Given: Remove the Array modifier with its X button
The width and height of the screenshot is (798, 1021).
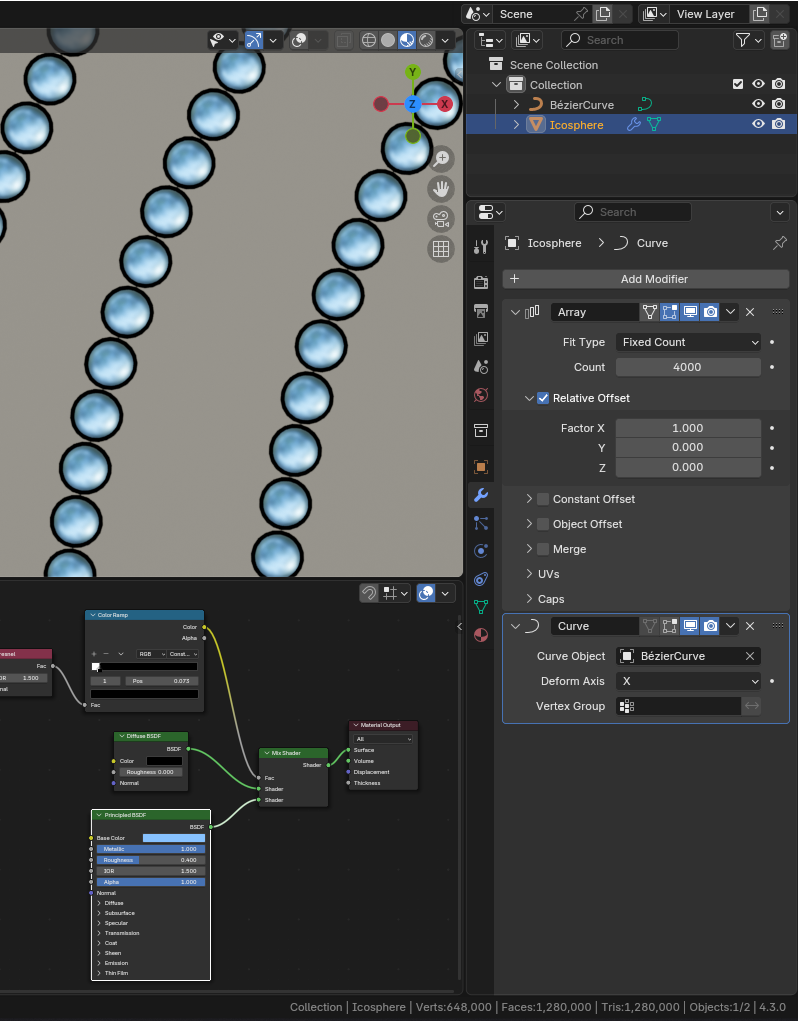Looking at the screenshot, I should click(x=750, y=312).
